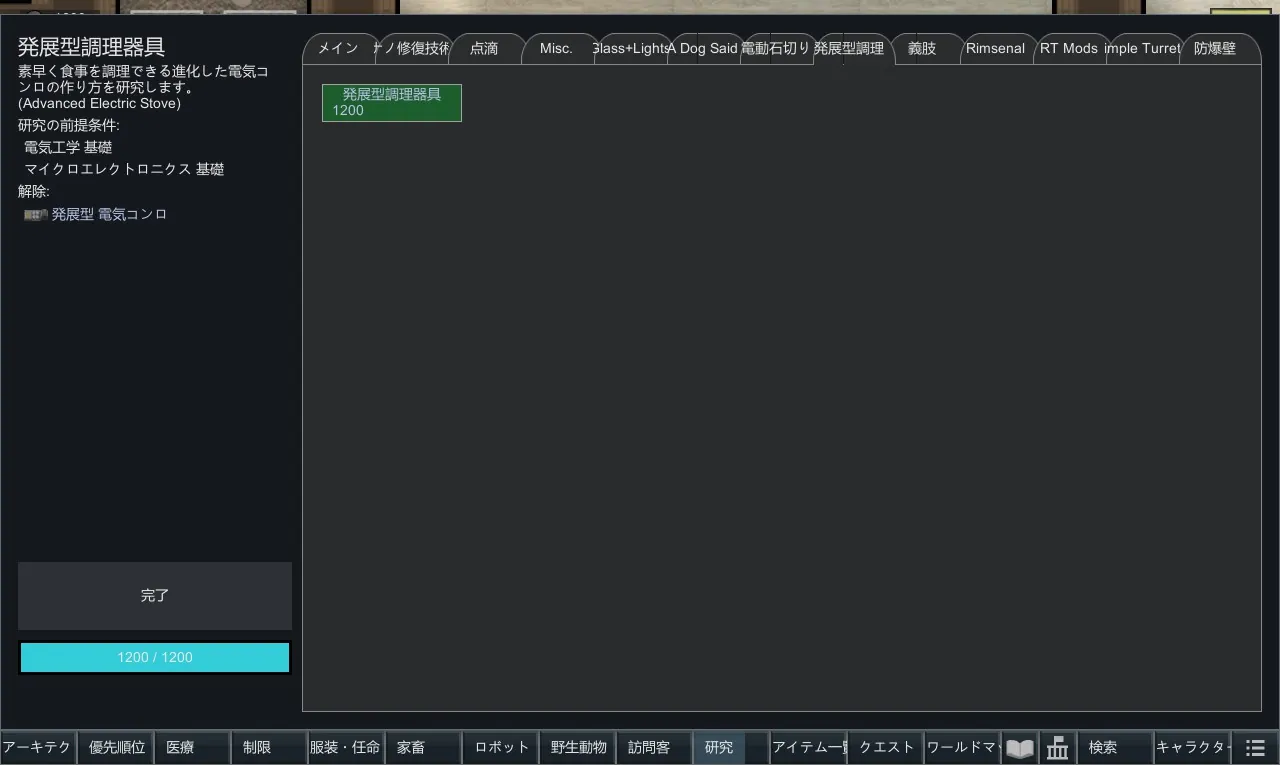Click the 発展型 電気コンロ unlock entry
This screenshot has width=1280, height=765.
tap(109, 214)
